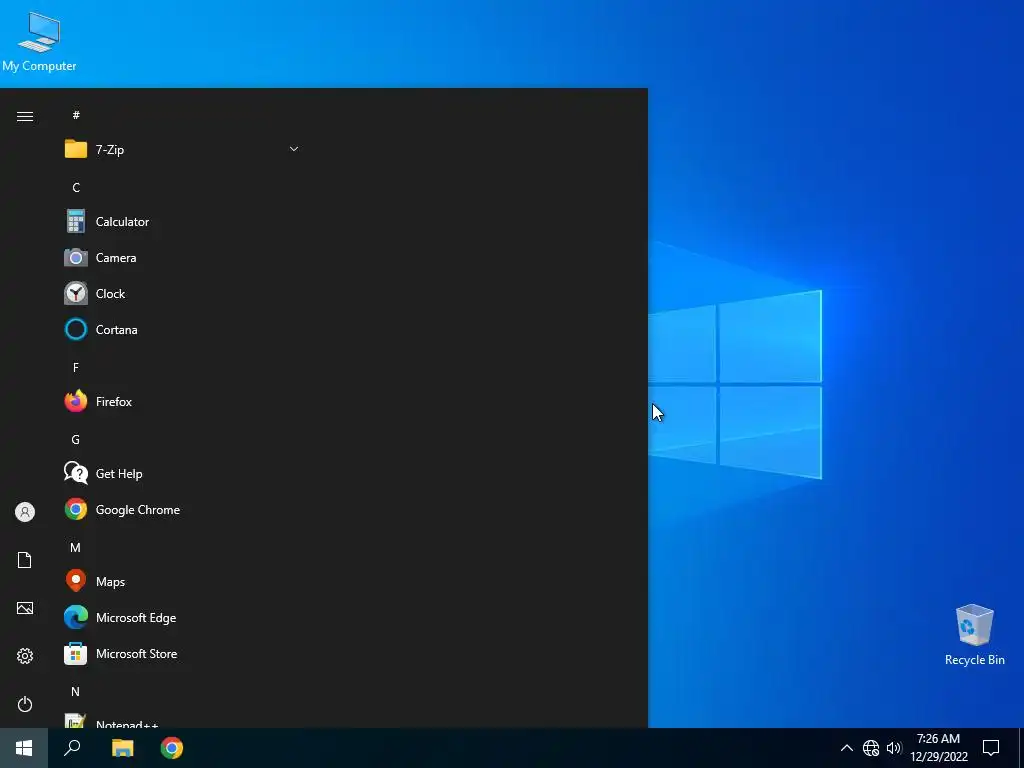Screen dimensions: 1024x768
Task: Click the C letter group header
Action: pos(76,187)
